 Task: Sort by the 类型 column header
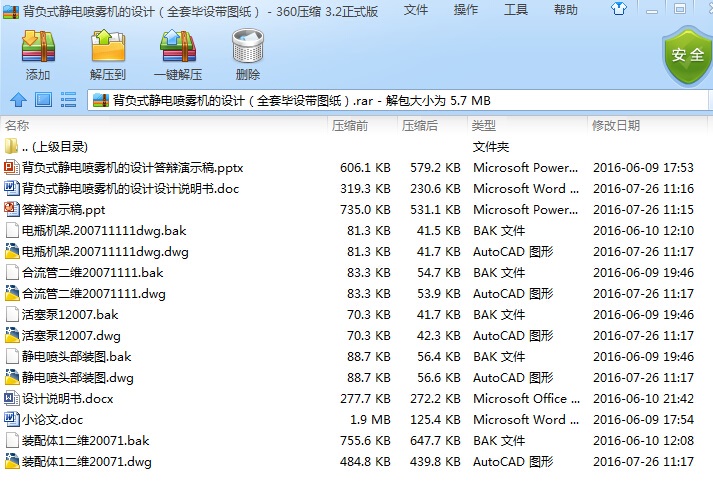pos(527,125)
